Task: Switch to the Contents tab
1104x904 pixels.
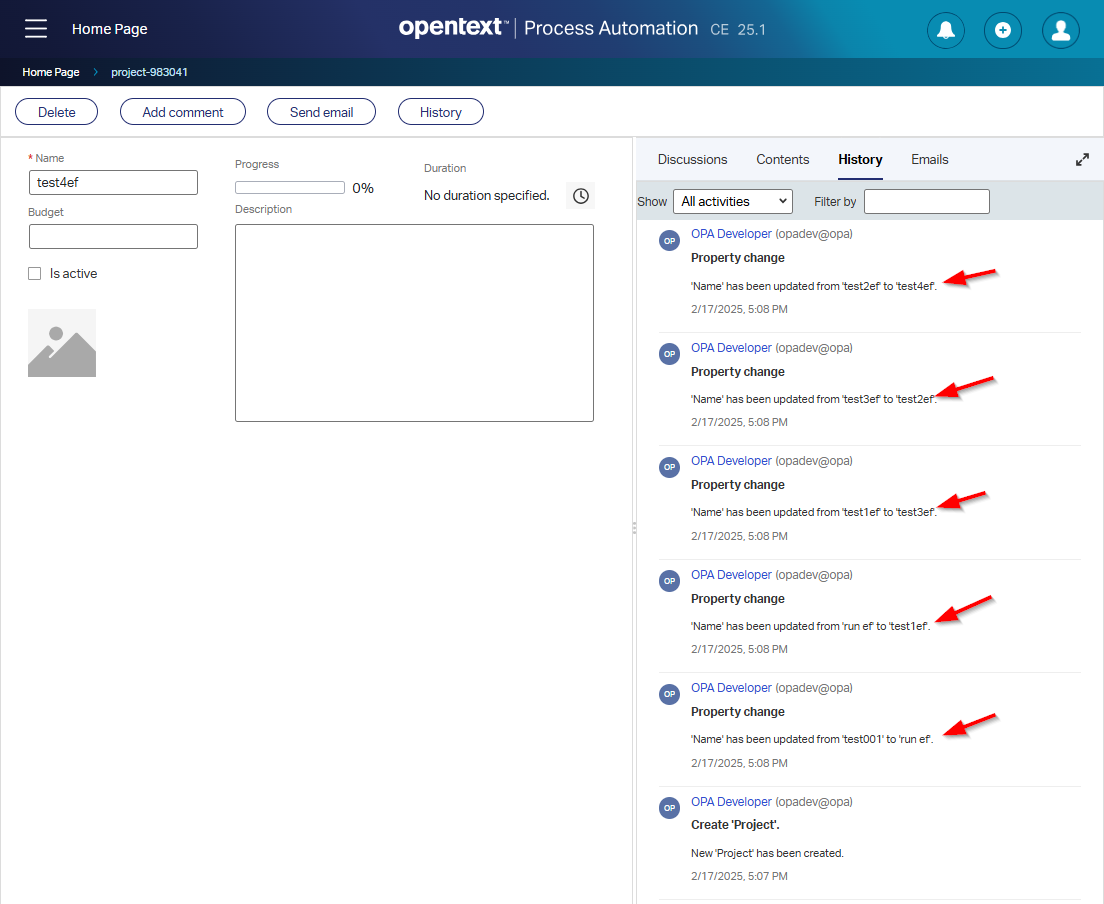Action: pos(782,159)
